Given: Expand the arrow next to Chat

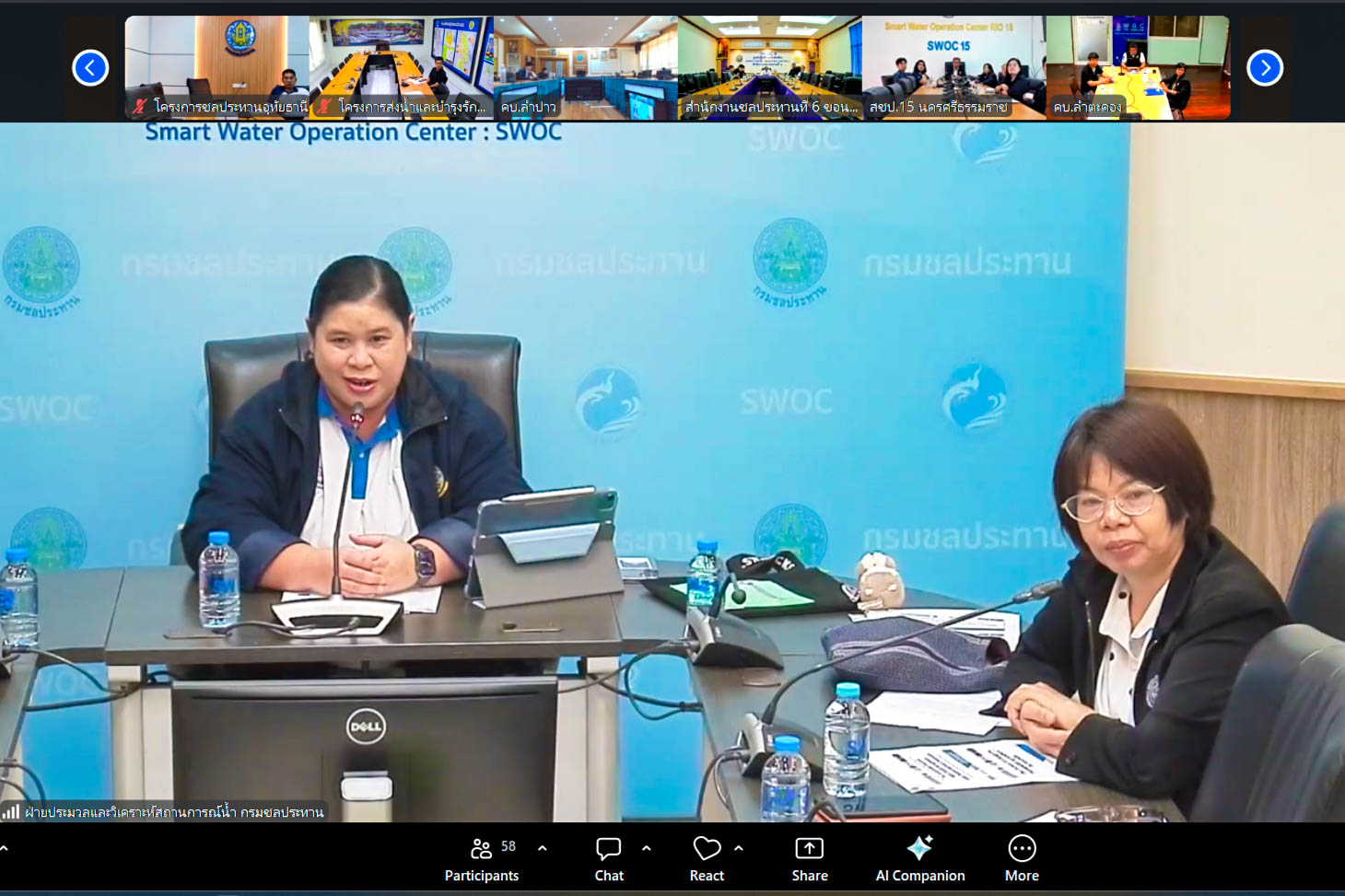Looking at the screenshot, I should [x=647, y=848].
